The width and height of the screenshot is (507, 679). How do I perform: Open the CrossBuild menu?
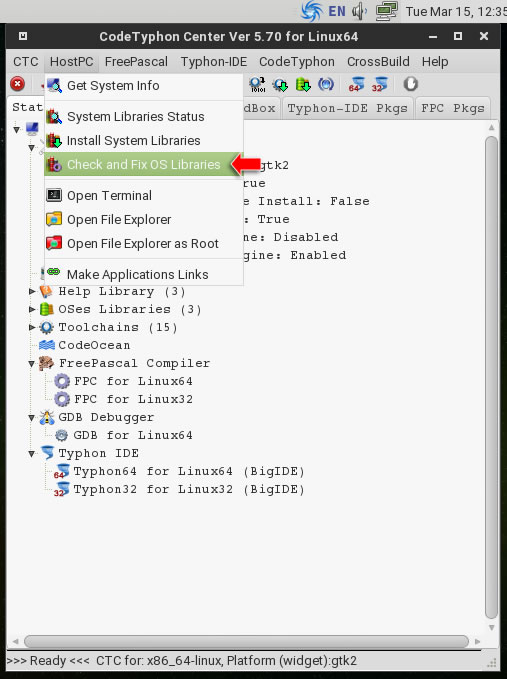tap(378, 61)
